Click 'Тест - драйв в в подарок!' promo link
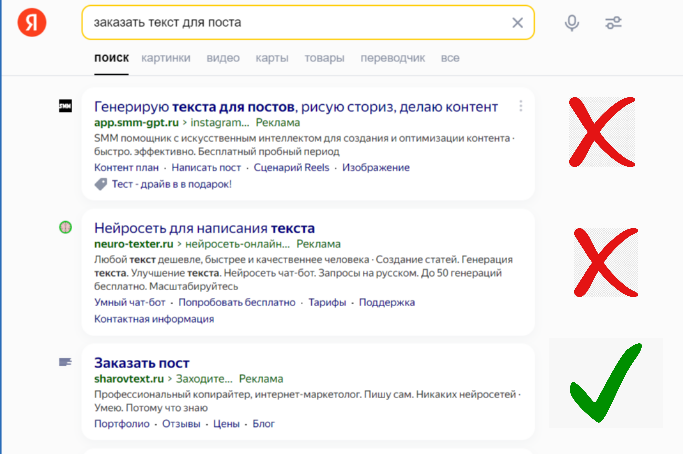This screenshot has width=683, height=454. point(172,184)
